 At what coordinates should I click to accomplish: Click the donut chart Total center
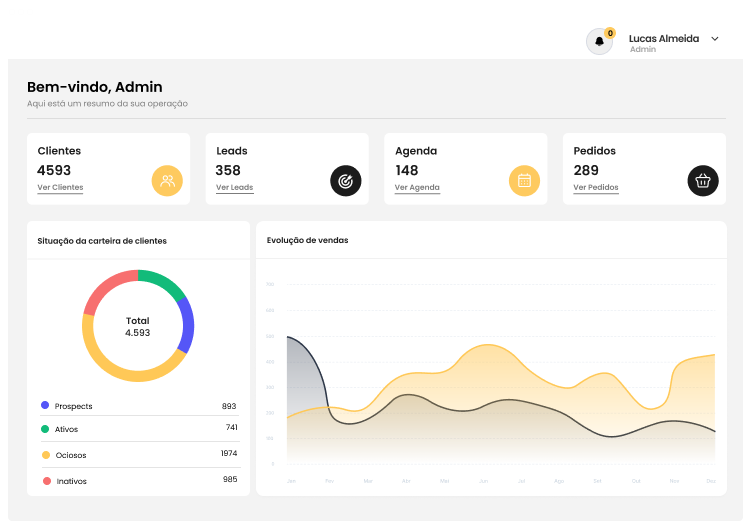click(x=138, y=326)
